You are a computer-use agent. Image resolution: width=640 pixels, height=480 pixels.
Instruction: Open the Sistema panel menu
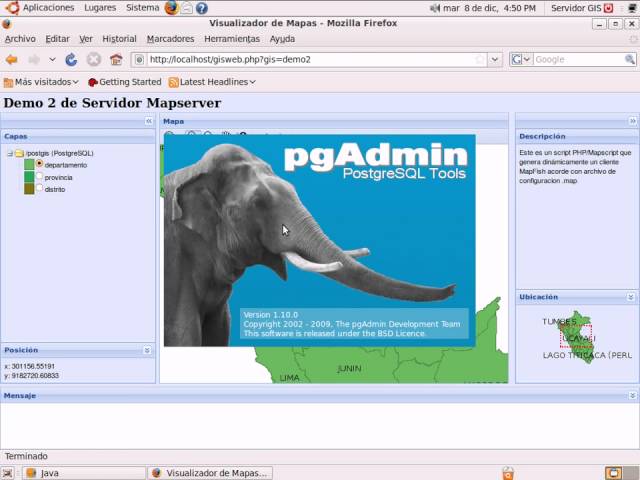tap(142, 8)
